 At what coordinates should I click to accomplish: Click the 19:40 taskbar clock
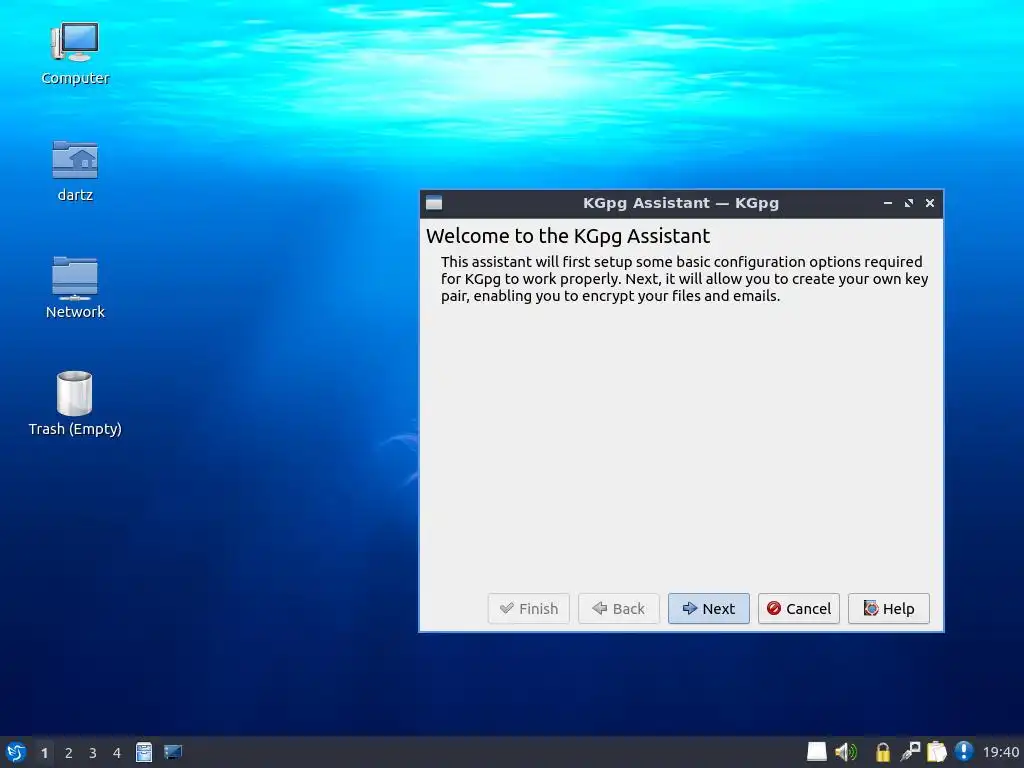[1000, 753]
